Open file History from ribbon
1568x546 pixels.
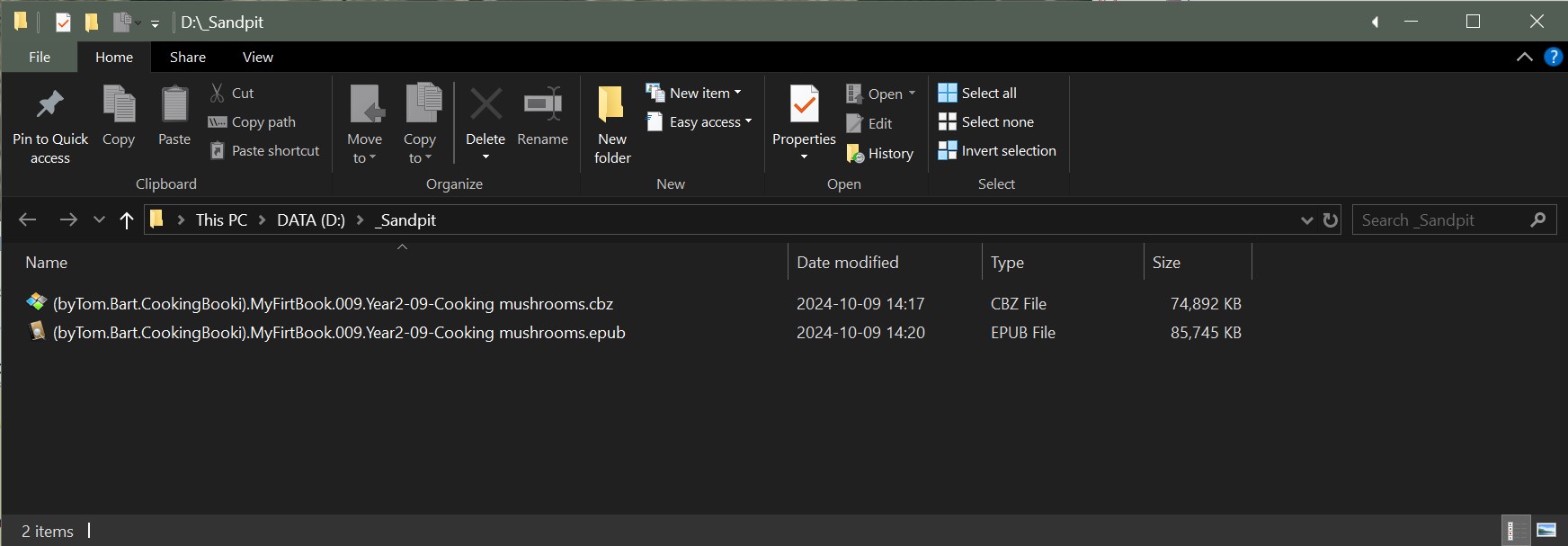[x=881, y=154]
